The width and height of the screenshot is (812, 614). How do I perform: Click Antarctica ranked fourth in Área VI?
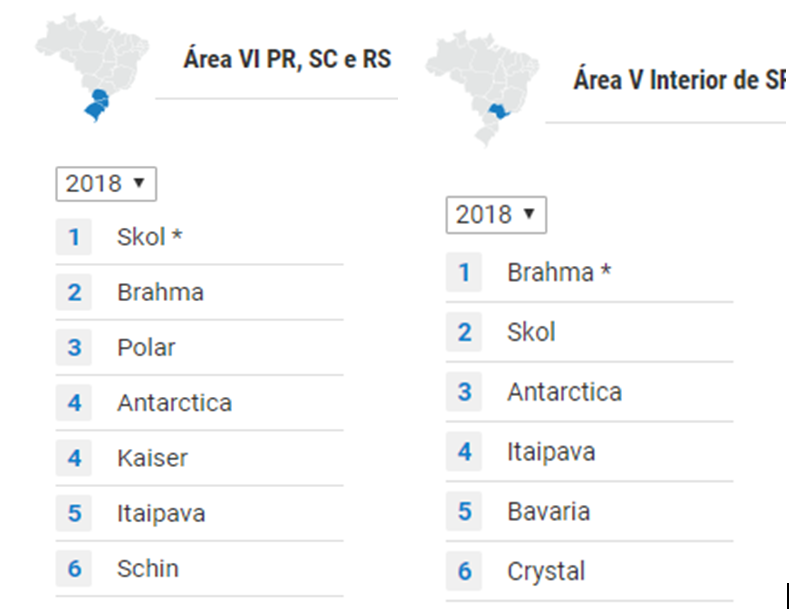pyautogui.click(x=175, y=403)
